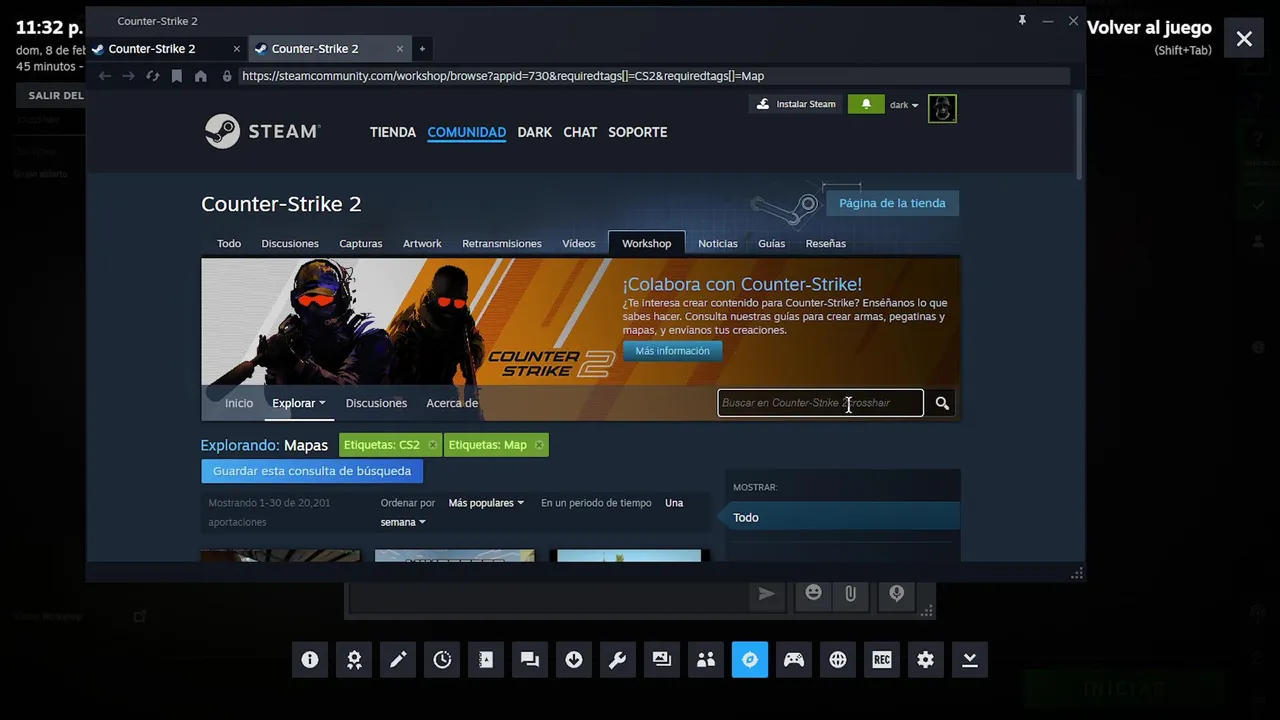
Task: Expand the Explorar dropdown menu
Action: 299,403
